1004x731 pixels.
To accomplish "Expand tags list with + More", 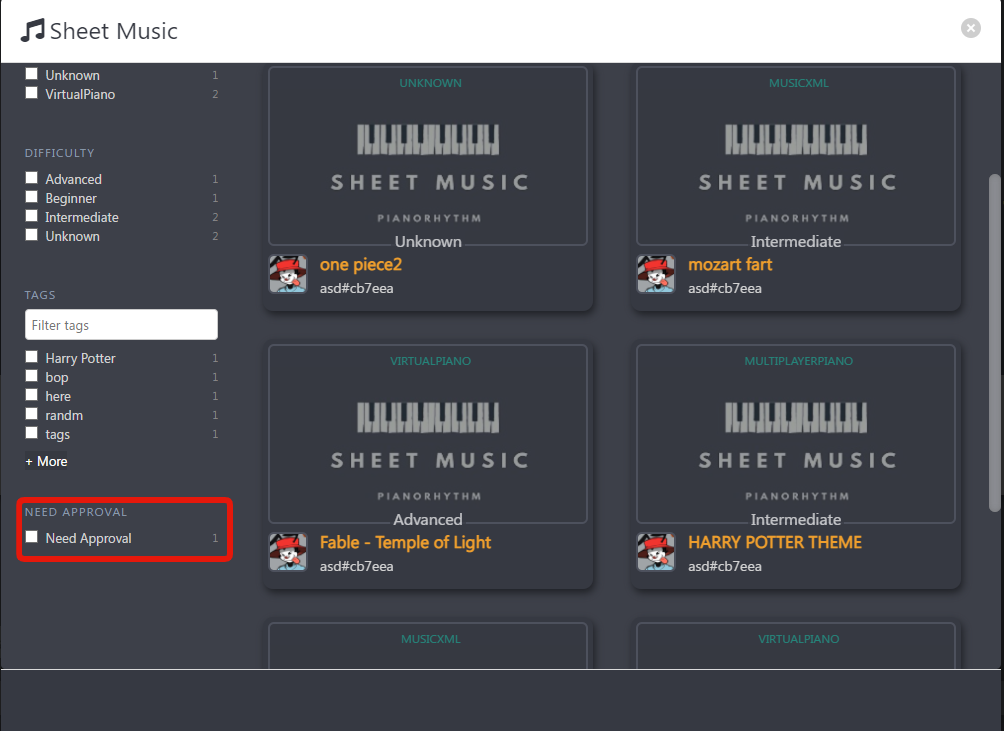I will (x=46, y=462).
